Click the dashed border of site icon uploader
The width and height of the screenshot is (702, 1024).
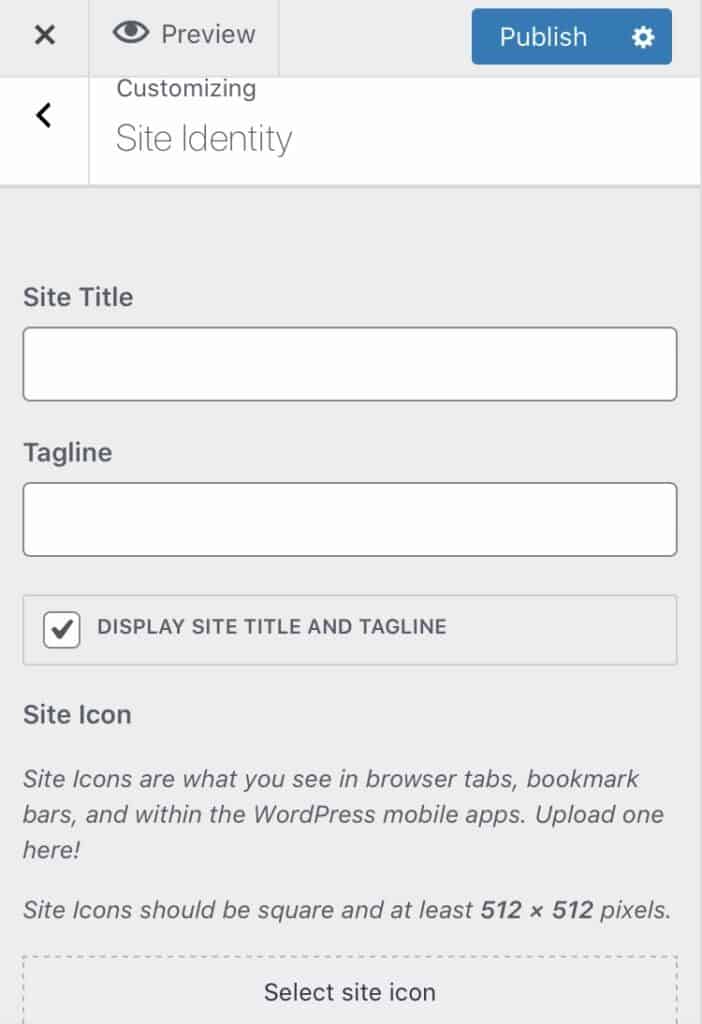click(x=350, y=957)
